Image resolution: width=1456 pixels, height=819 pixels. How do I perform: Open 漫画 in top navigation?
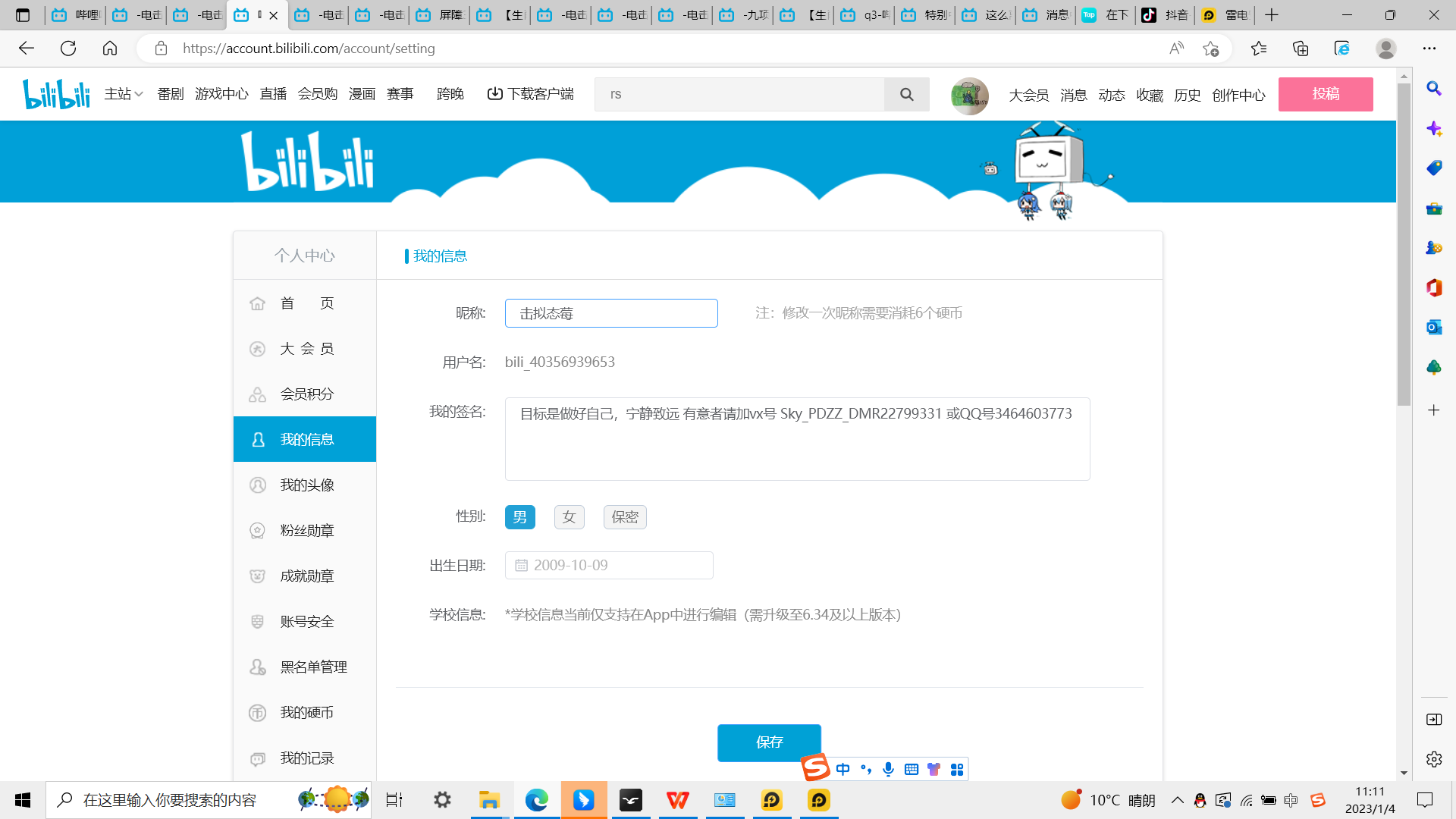(x=362, y=94)
